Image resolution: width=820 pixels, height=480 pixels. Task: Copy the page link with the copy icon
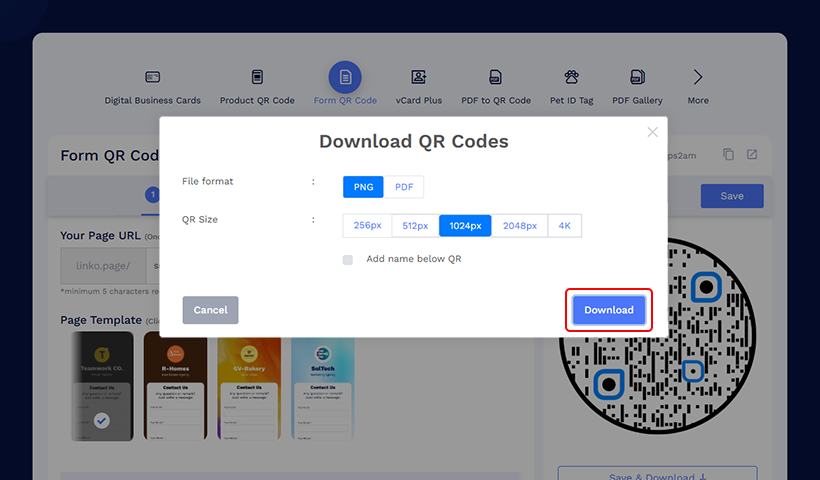[728, 154]
